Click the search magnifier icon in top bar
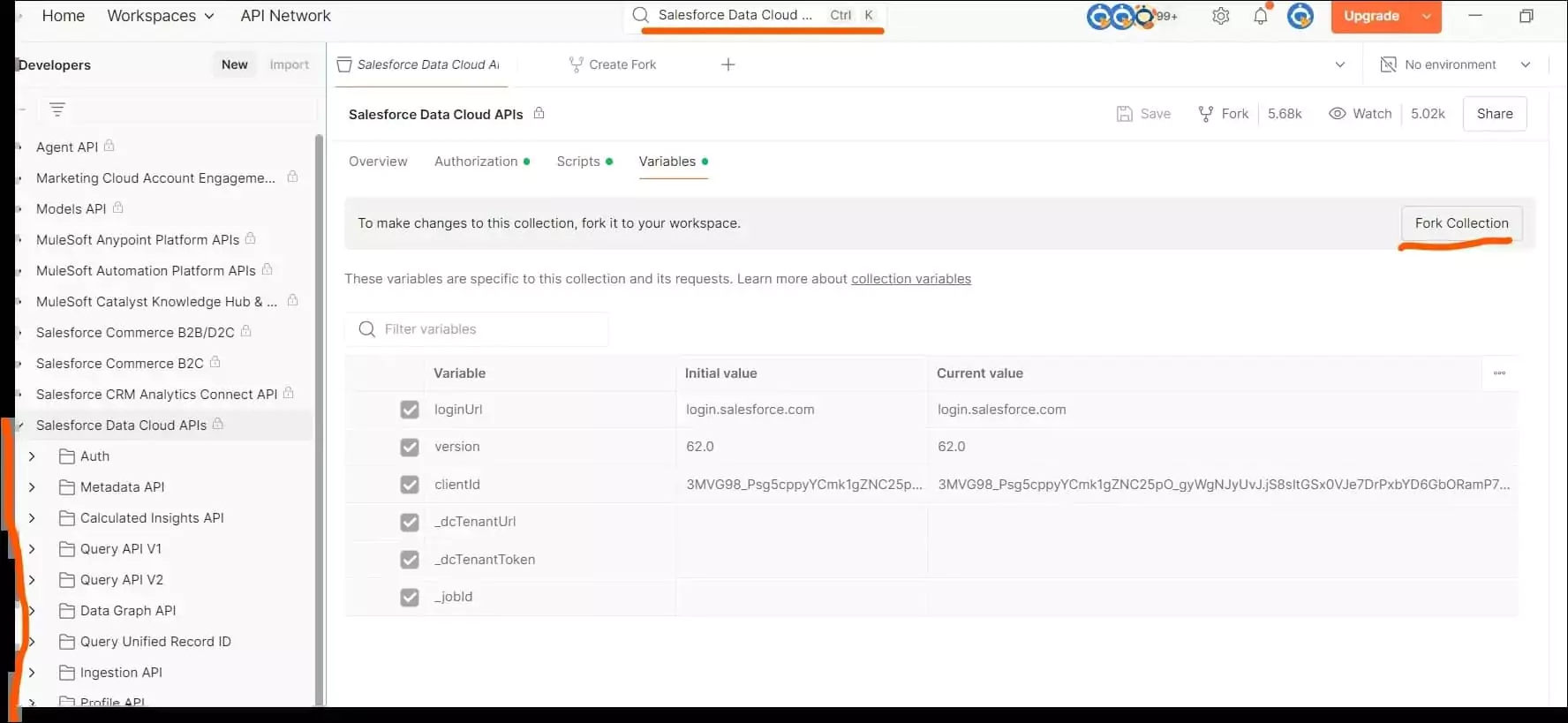 point(641,15)
